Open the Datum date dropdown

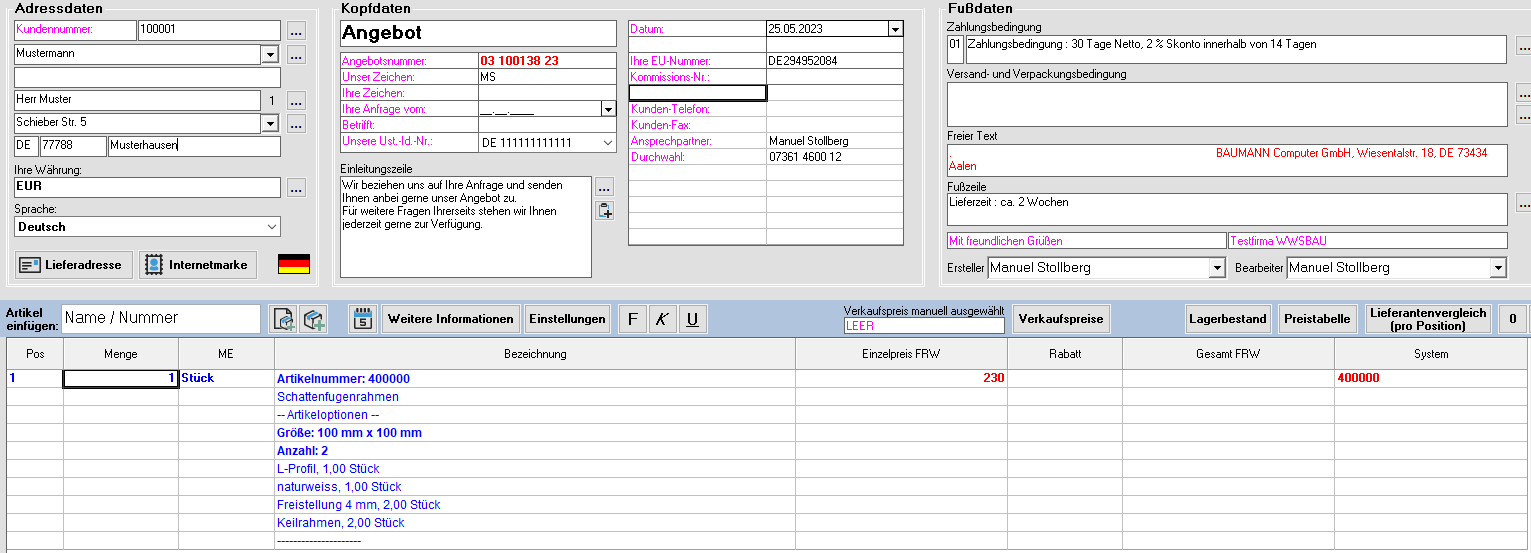click(895, 29)
